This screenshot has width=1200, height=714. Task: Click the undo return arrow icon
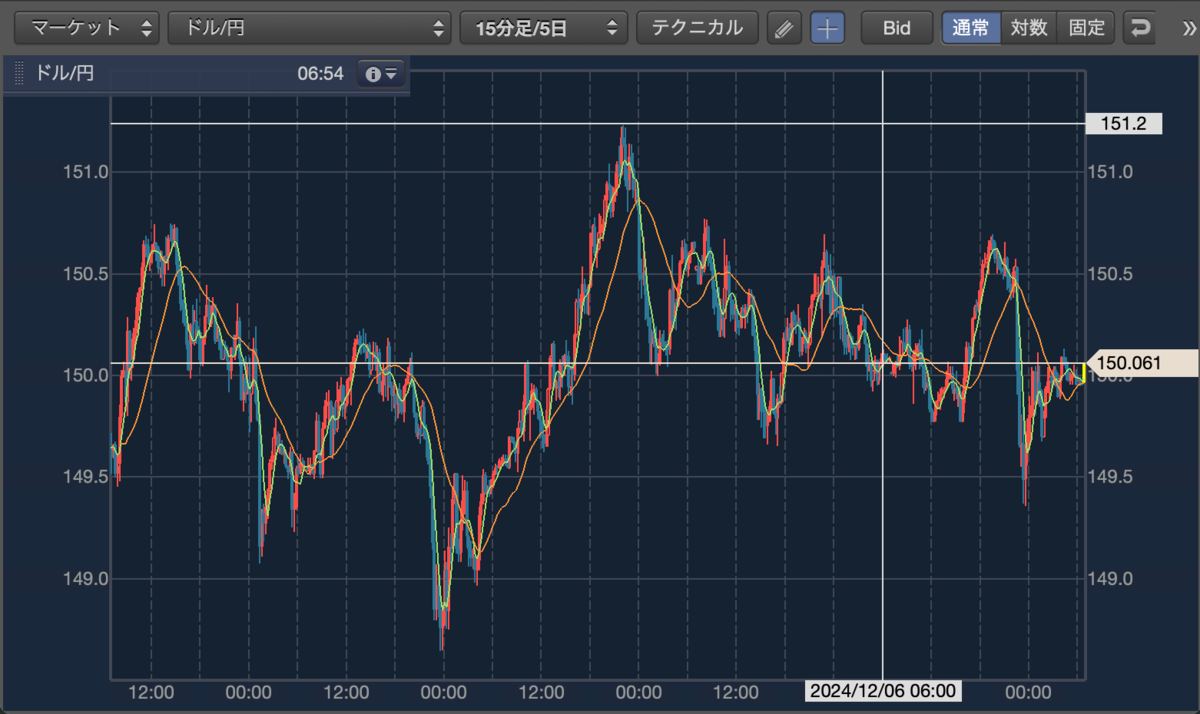coord(1139,28)
